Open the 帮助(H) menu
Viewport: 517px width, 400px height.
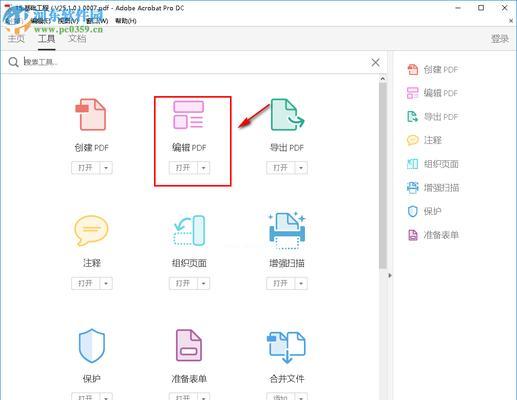pos(126,21)
